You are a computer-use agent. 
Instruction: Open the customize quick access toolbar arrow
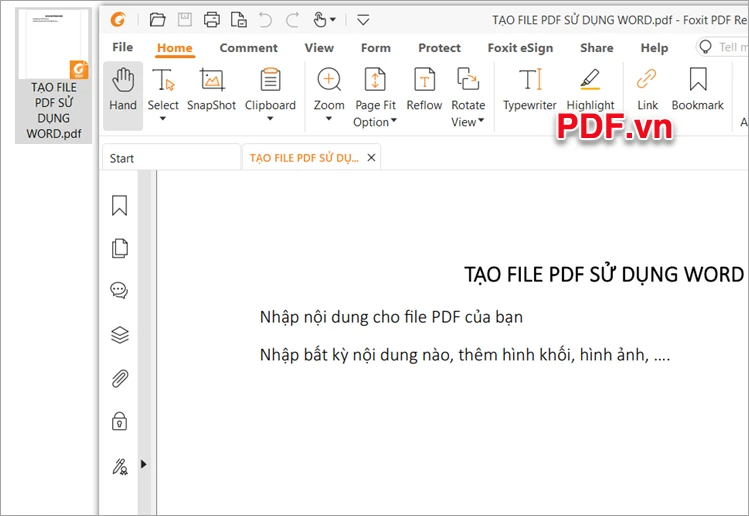[363, 20]
